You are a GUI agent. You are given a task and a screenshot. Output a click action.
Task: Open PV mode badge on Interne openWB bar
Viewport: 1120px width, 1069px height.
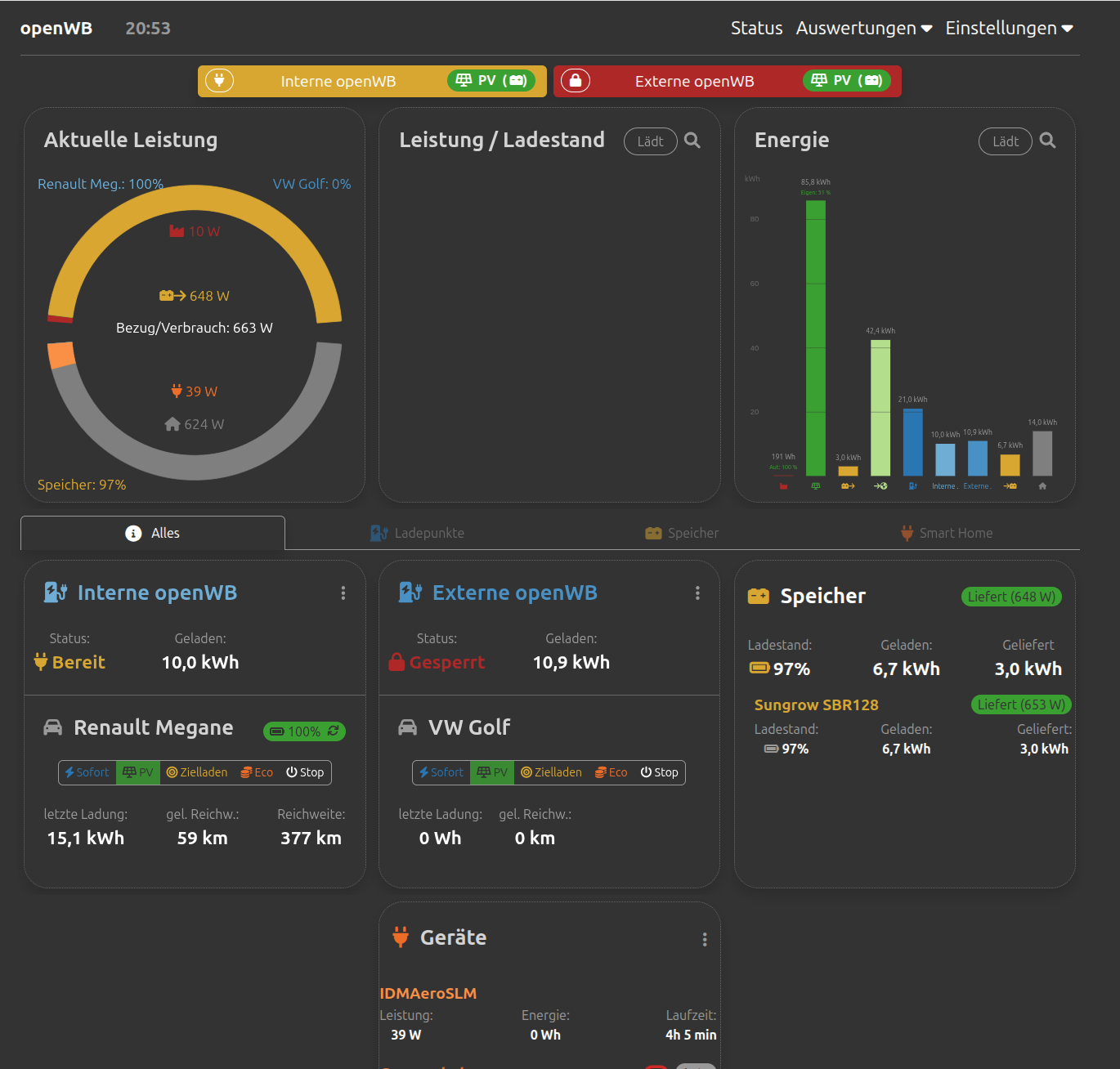(491, 80)
